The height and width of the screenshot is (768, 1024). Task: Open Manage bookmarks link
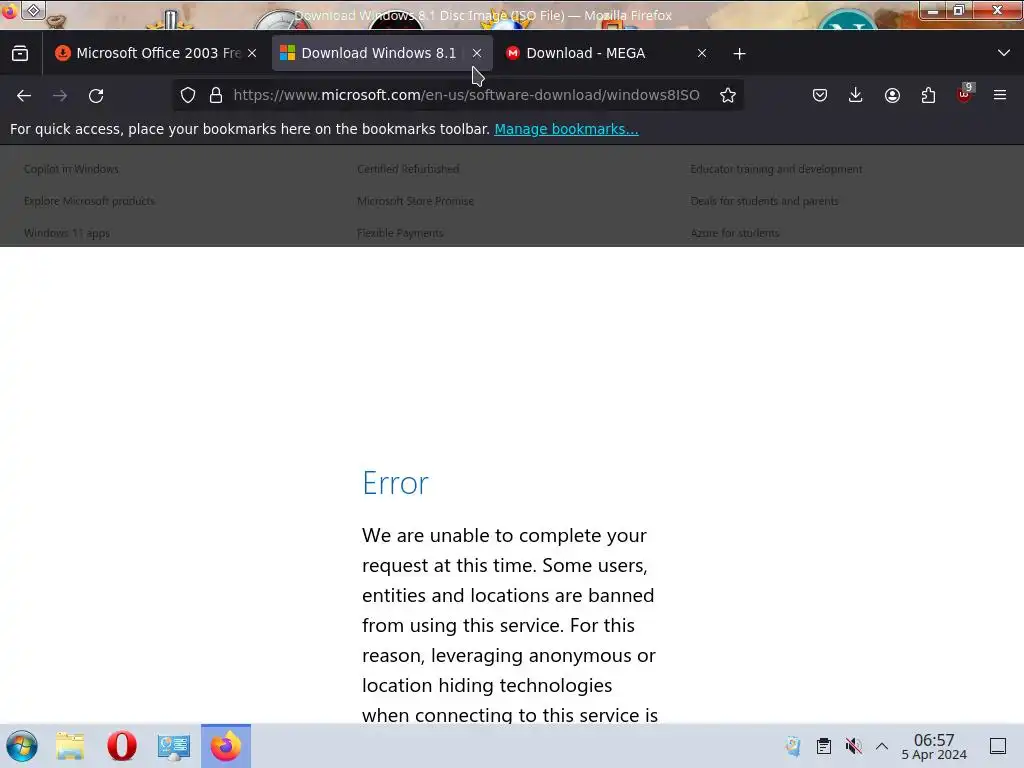[566, 129]
